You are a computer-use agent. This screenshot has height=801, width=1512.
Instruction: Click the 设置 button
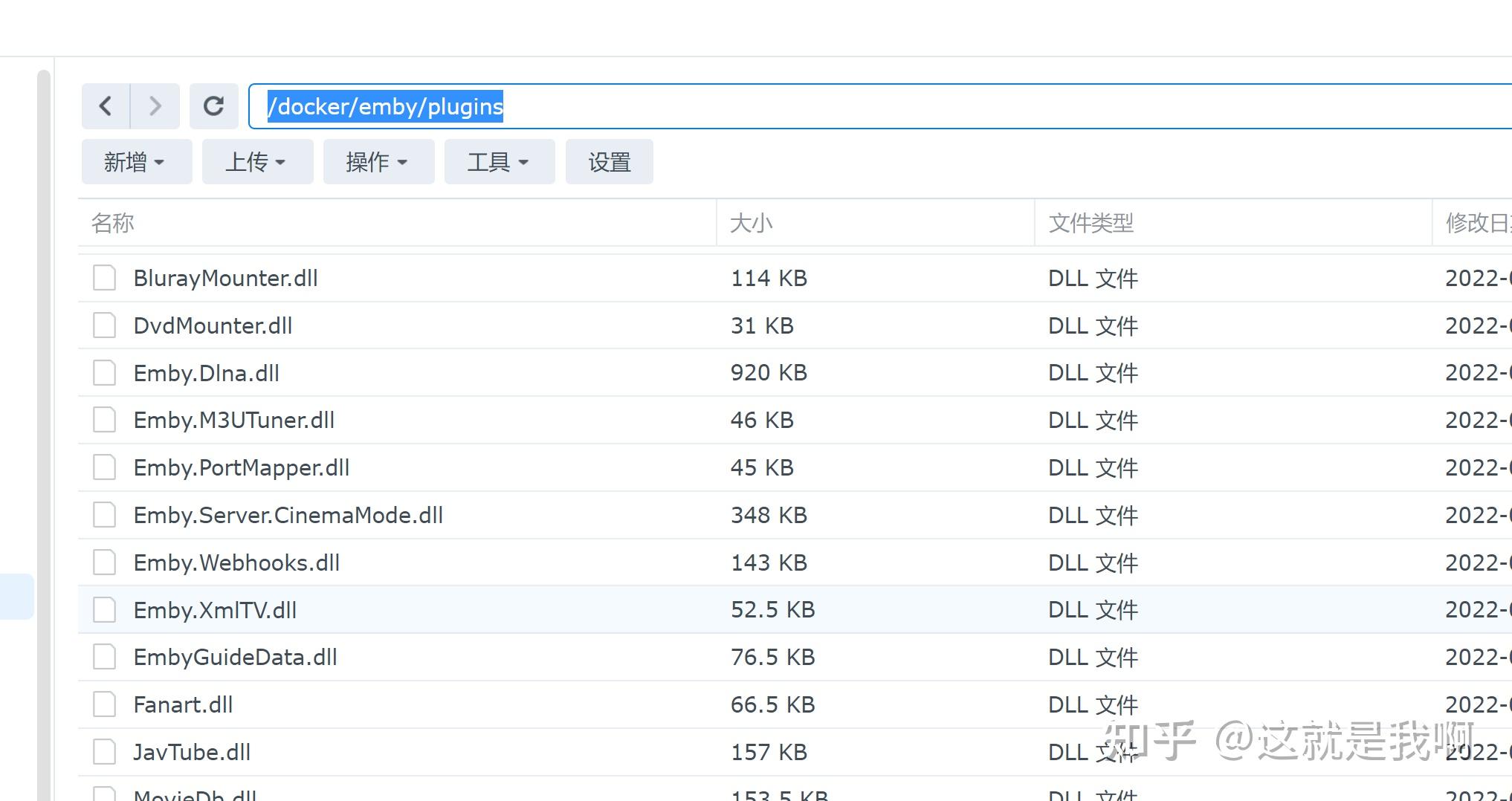609,161
